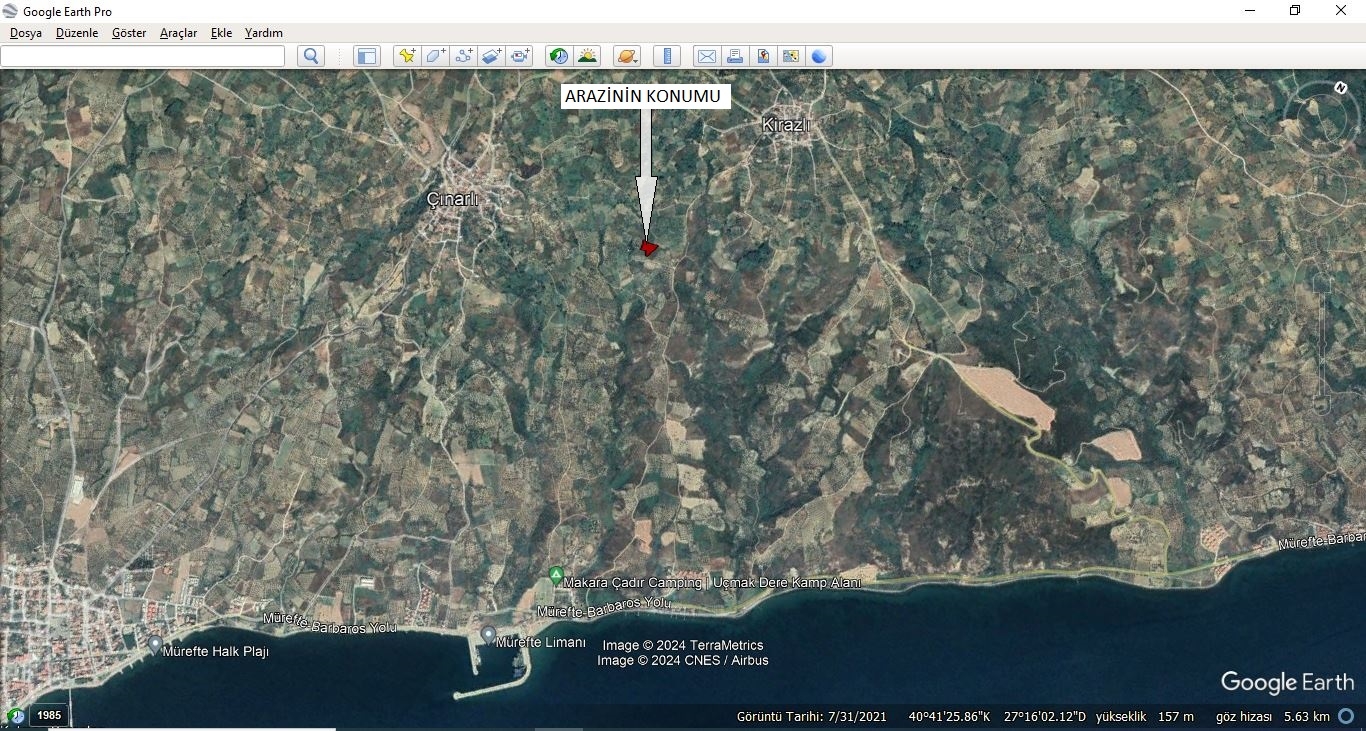The image size is (1366, 731).
Task: Record a tour with camera icon
Action: click(x=520, y=56)
